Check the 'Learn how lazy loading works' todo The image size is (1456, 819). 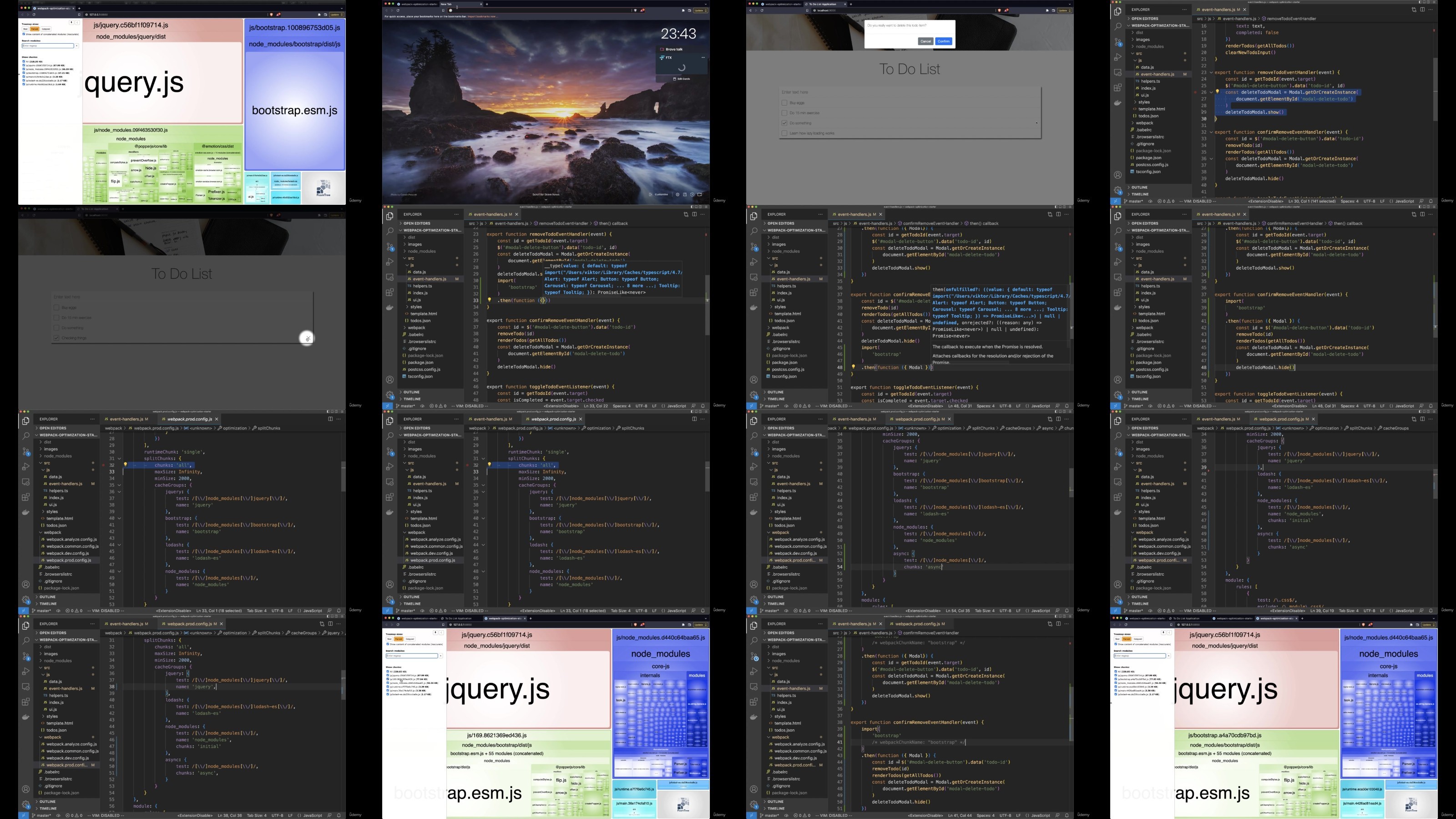click(x=784, y=133)
